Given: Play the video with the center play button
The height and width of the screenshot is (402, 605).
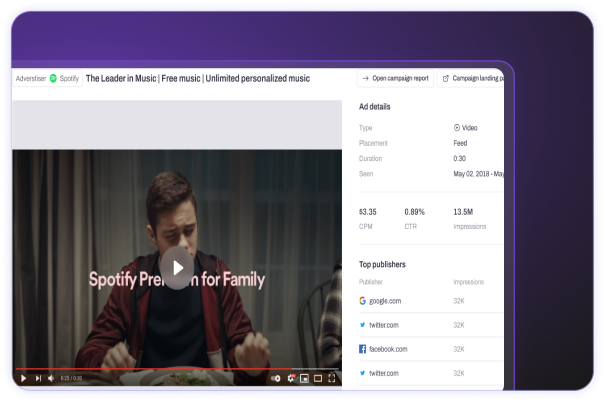Looking at the screenshot, I should point(177,268).
